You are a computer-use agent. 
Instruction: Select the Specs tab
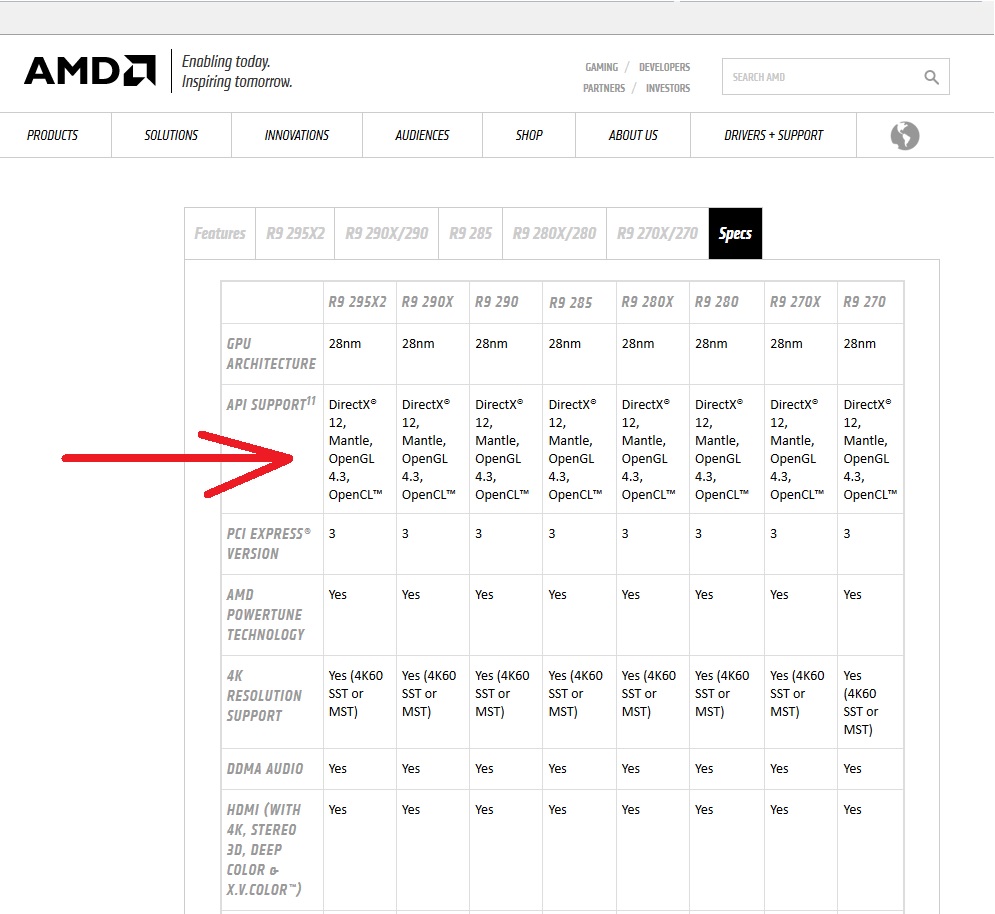[x=735, y=234]
